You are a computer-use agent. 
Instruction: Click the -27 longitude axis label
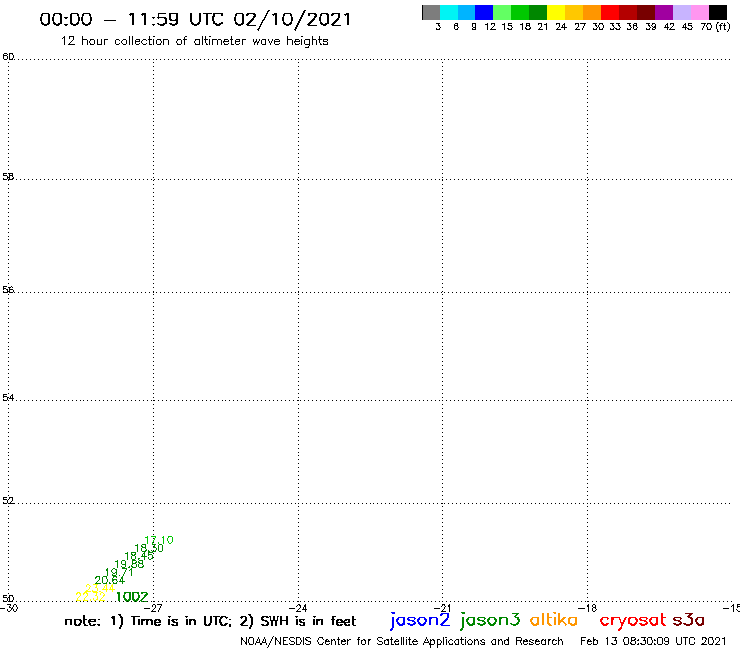153,608
